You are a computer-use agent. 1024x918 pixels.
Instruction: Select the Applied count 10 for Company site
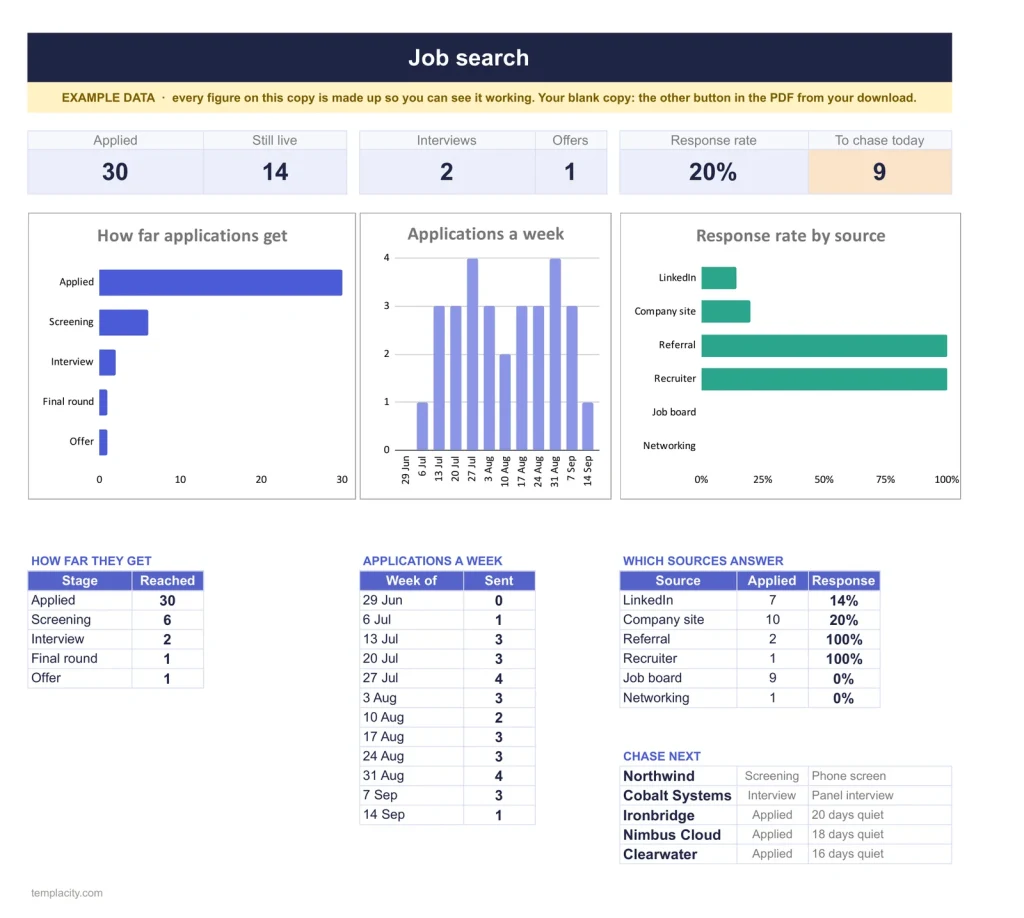[x=773, y=620]
